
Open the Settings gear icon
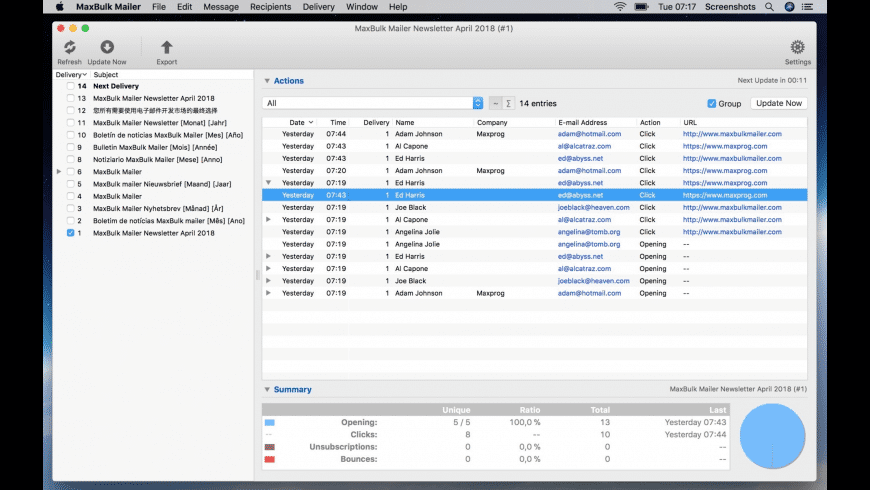pos(797,47)
